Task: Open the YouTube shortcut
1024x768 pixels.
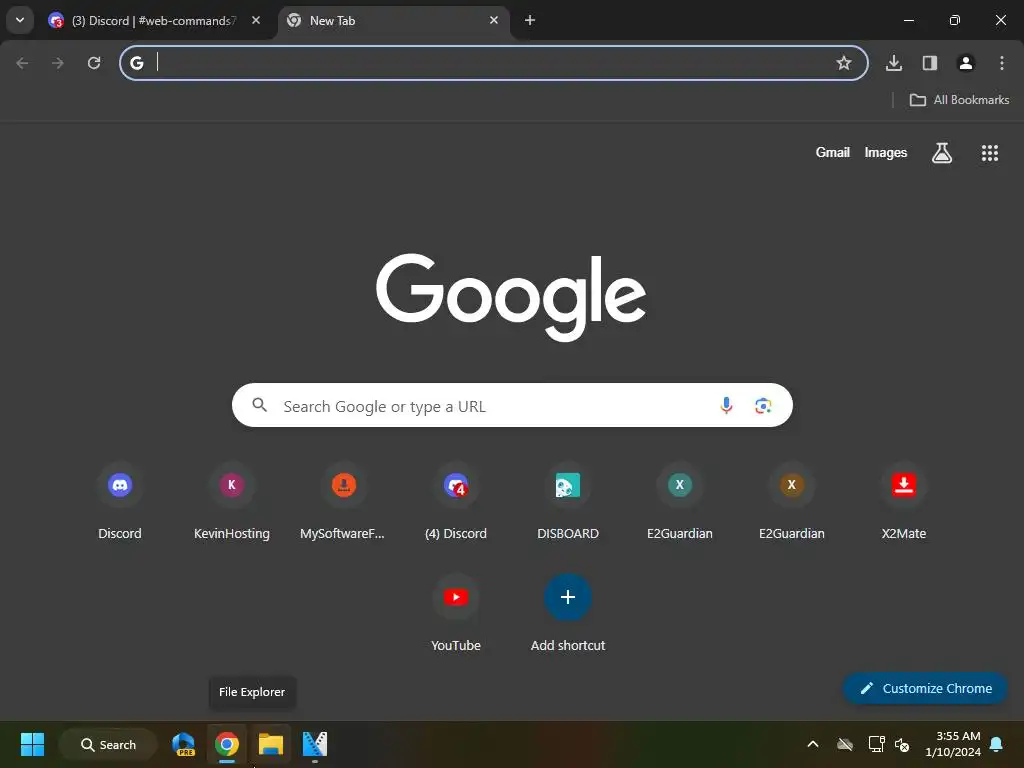Action: click(456, 614)
